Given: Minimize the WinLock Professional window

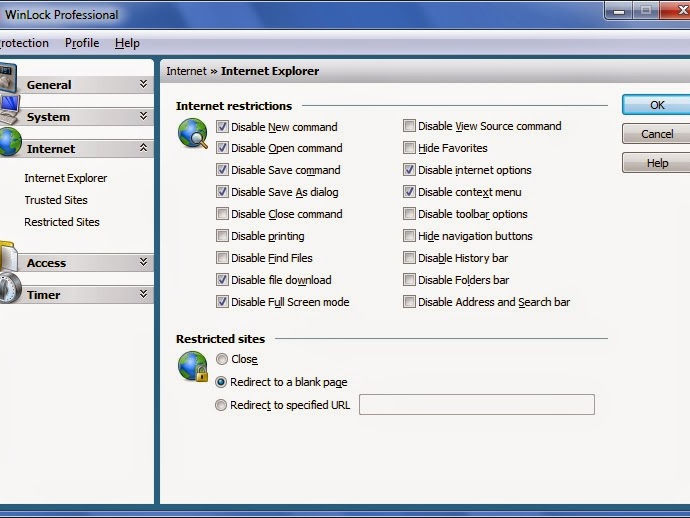Looking at the screenshot, I should tap(619, 11).
